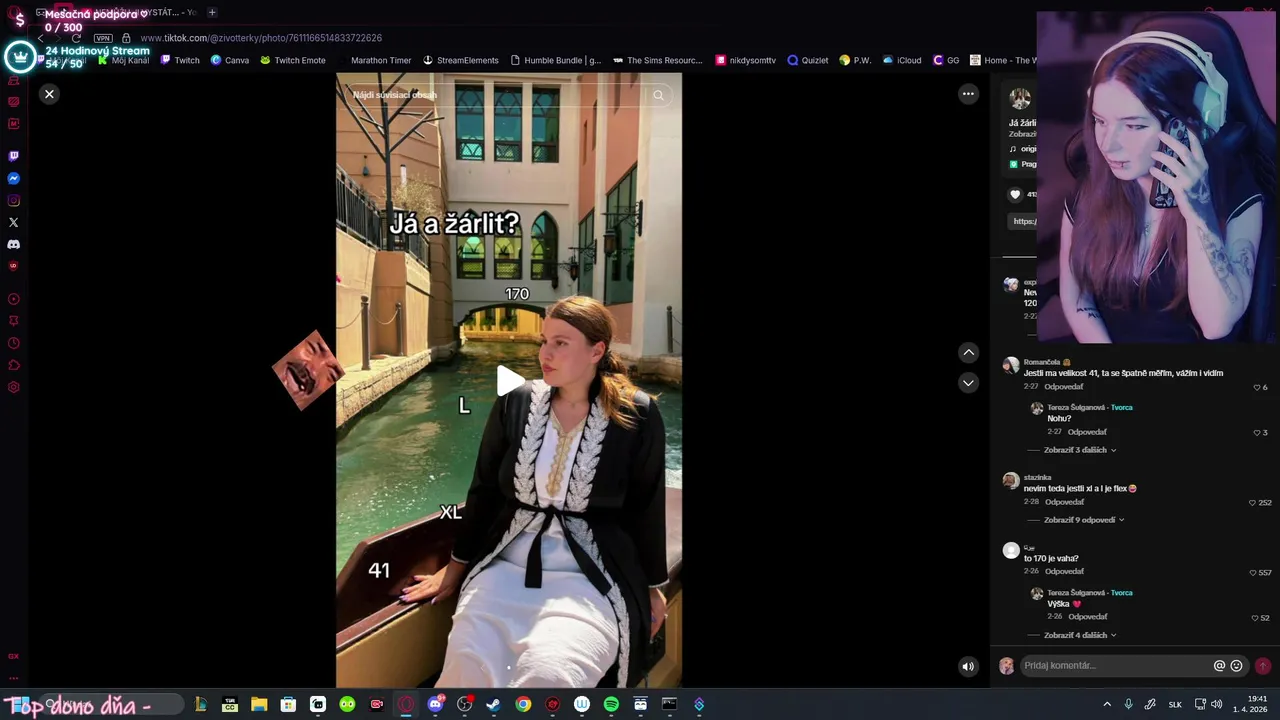
Task: Like Tereza's 'Nohu?' reply
Action: click(1257, 432)
